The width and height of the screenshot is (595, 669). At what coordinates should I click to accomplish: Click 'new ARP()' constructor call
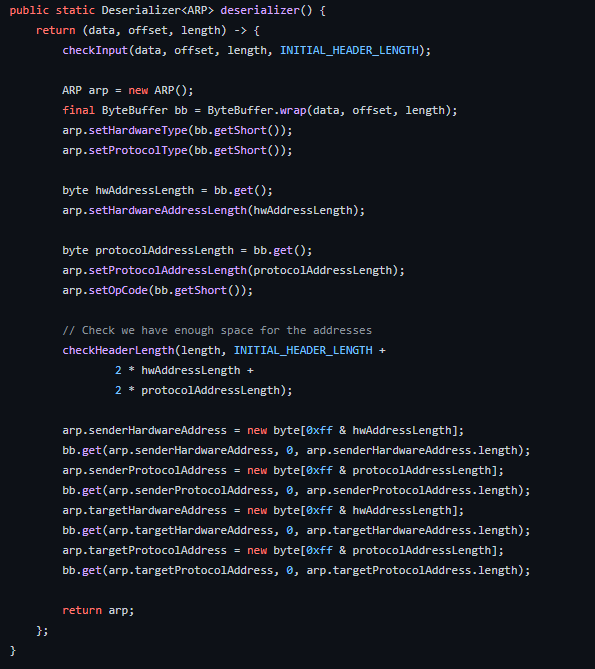158,90
